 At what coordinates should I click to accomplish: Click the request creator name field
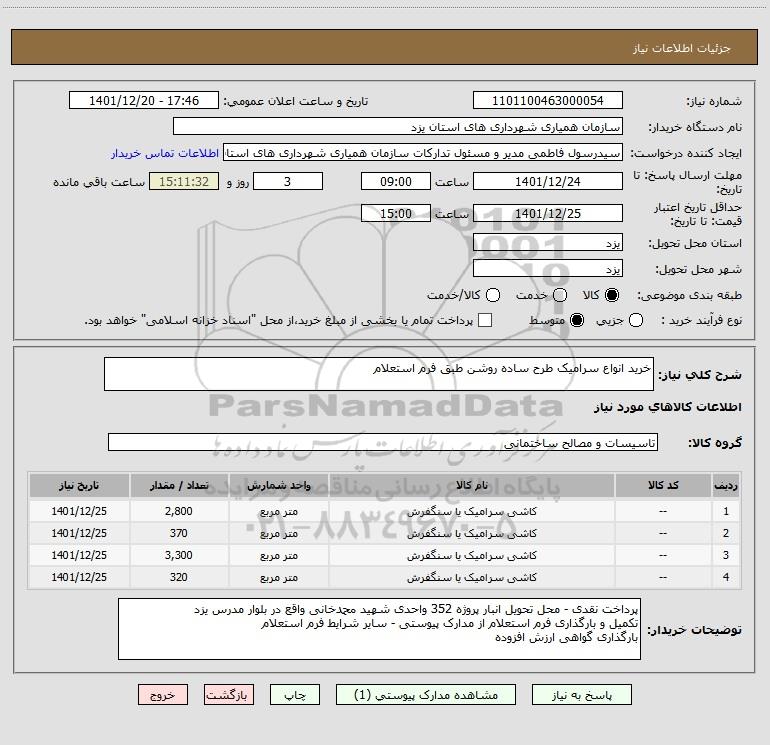(x=423, y=153)
